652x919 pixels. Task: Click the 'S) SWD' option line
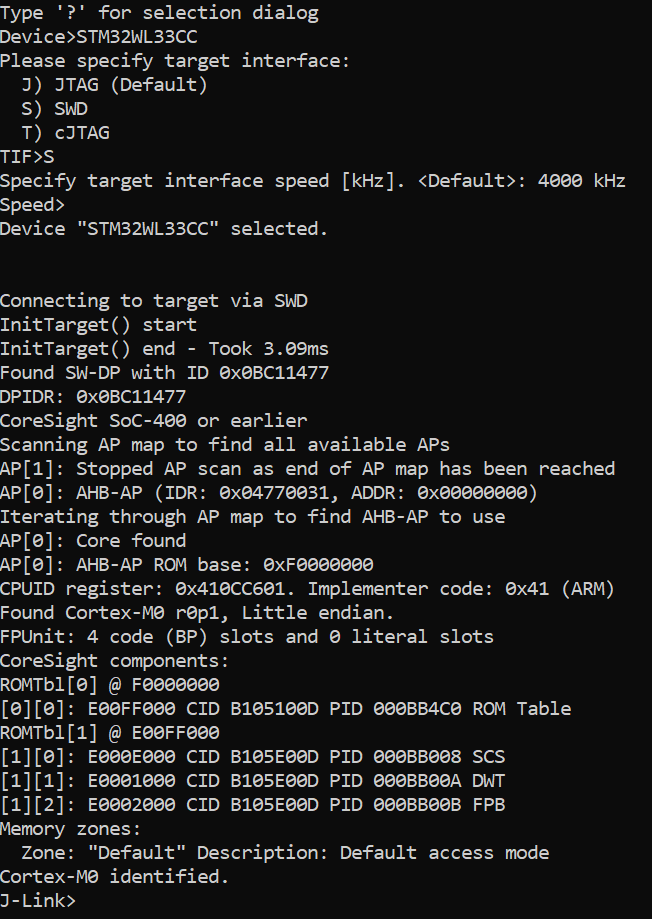(54, 109)
